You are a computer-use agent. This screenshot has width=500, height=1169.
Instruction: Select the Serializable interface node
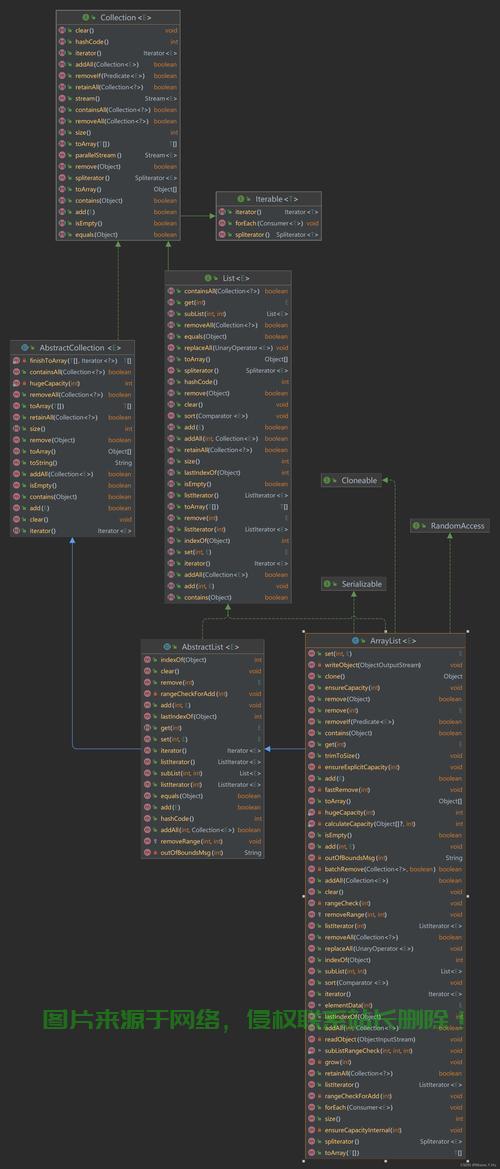pyautogui.click(x=354, y=584)
